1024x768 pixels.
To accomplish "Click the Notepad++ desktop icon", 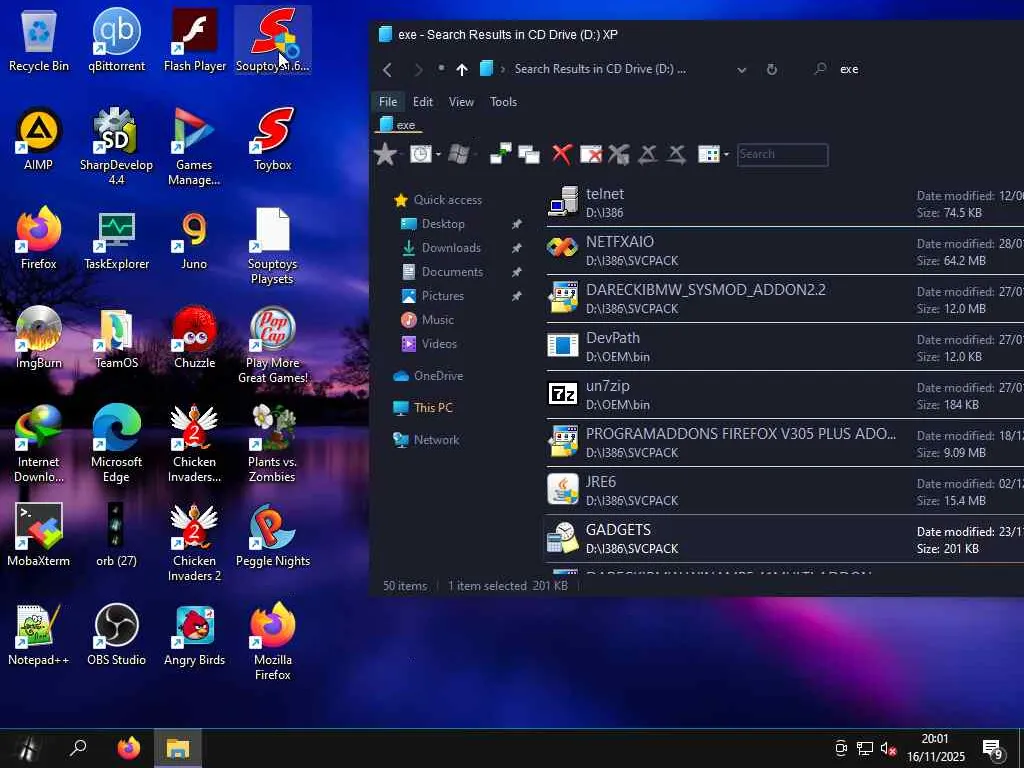I will 39,635.
